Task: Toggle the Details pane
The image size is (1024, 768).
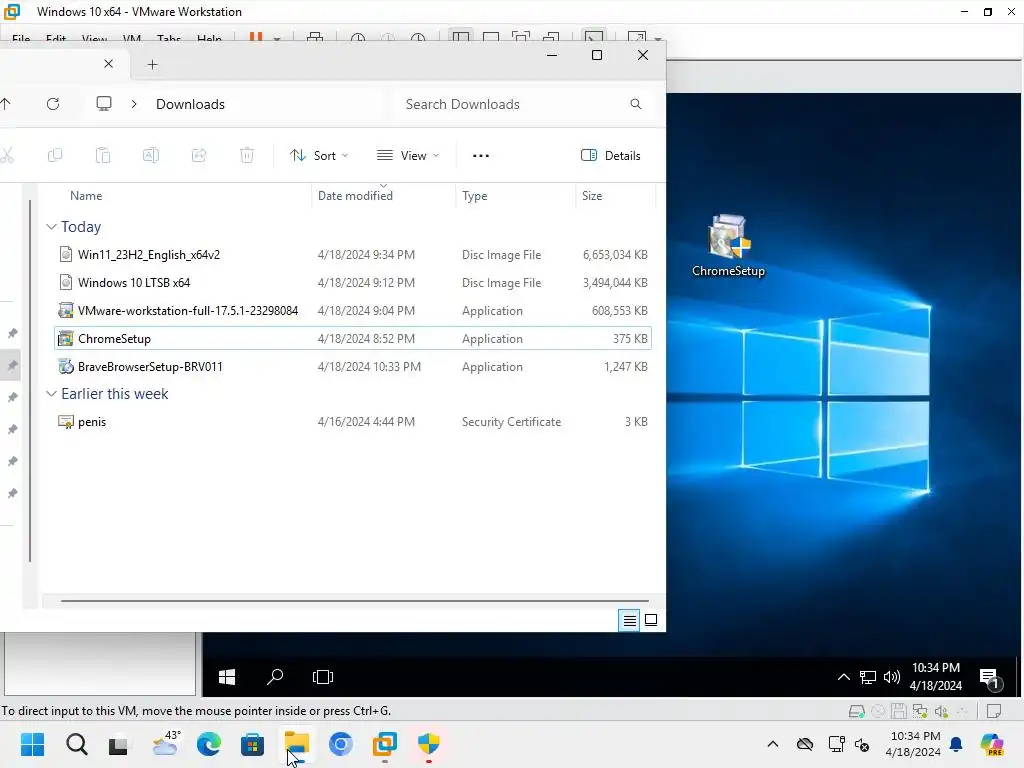Action: tap(611, 155)
